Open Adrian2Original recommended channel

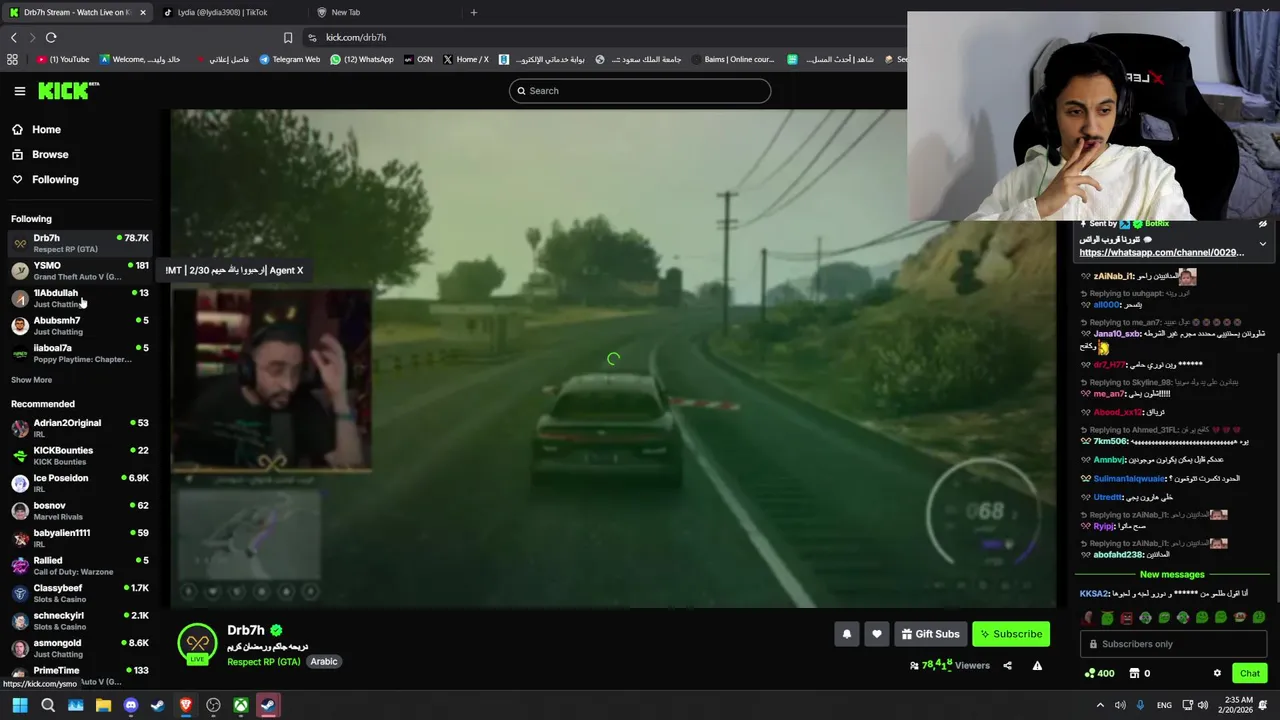point(80,428)
